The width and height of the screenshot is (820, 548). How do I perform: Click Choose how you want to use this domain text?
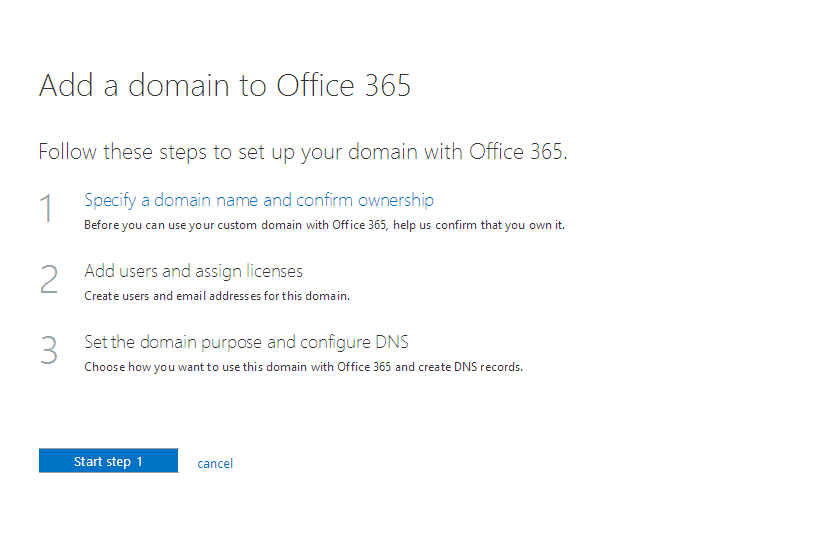[303, 367]
